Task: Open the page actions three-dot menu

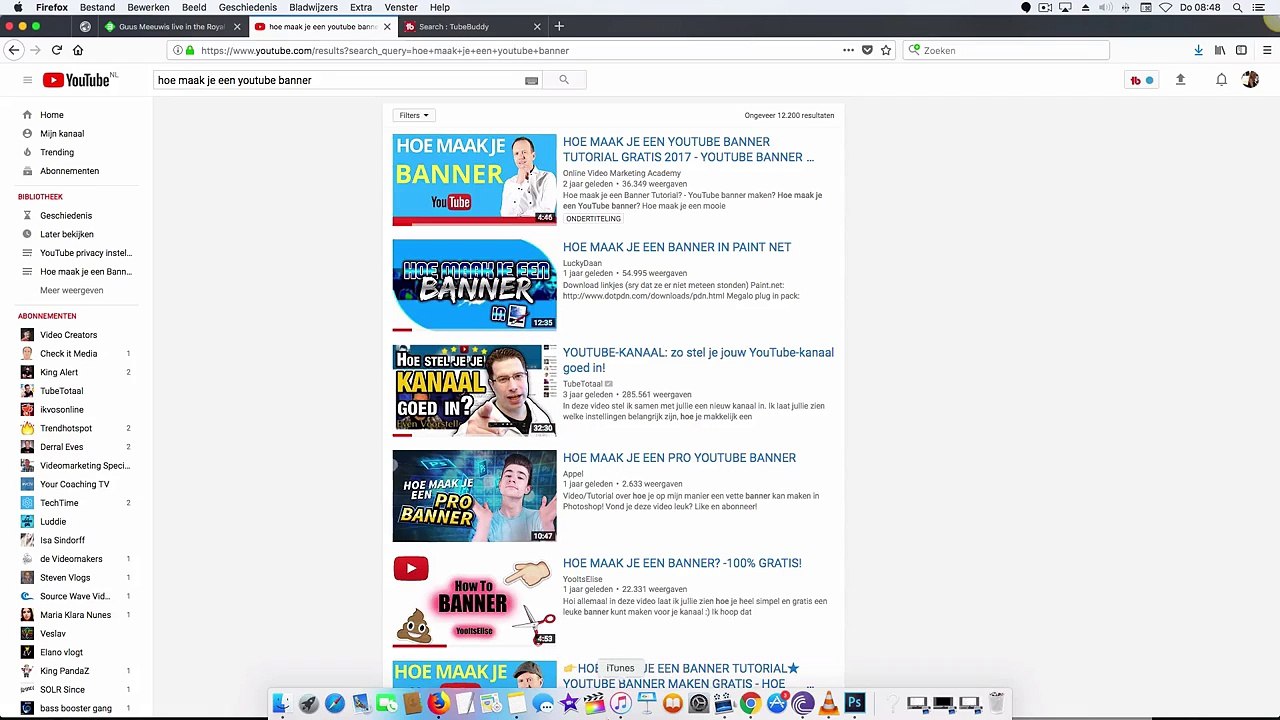Action: coord(848,50)
